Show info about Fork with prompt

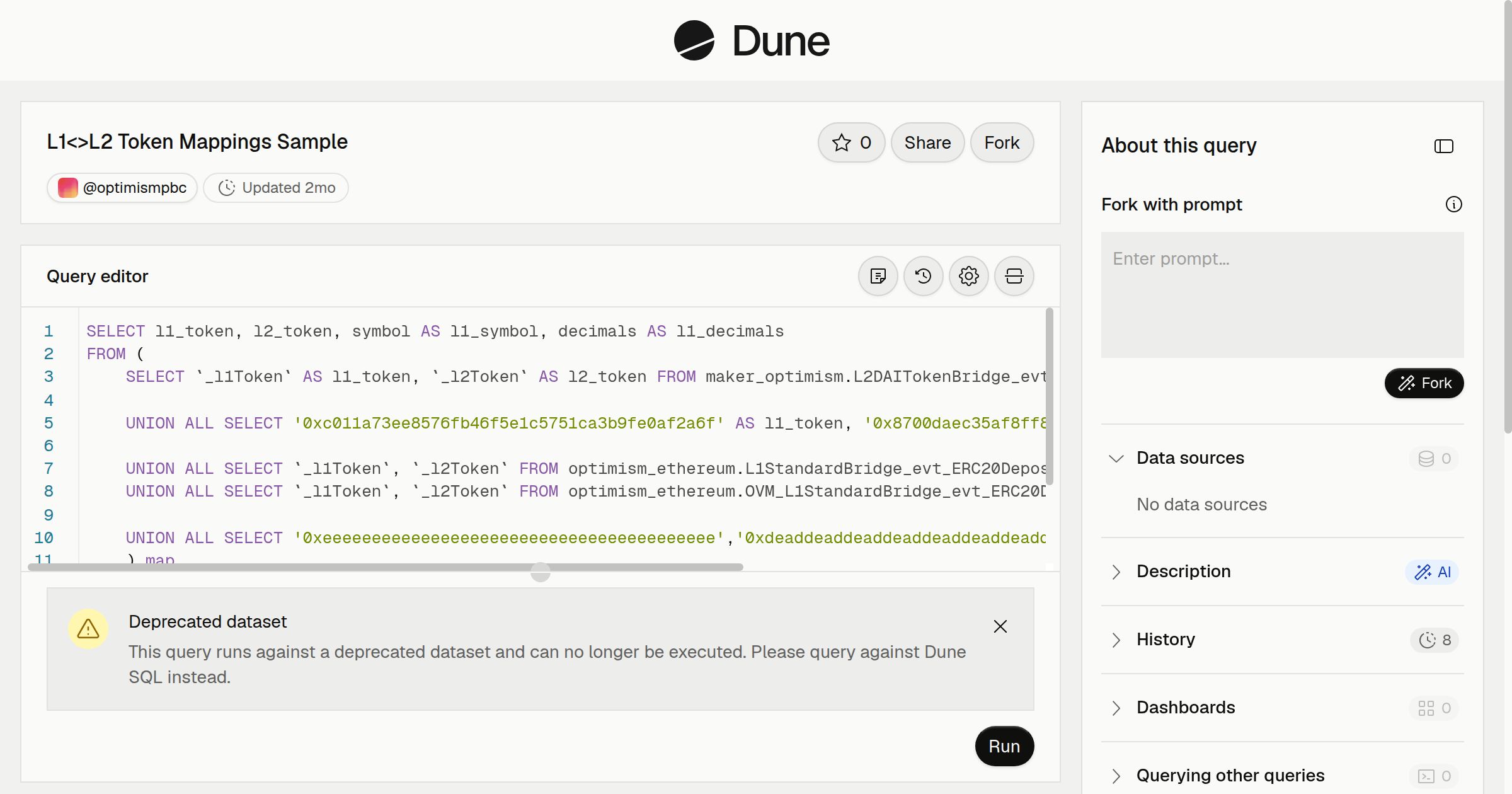tap(1453, 204)
